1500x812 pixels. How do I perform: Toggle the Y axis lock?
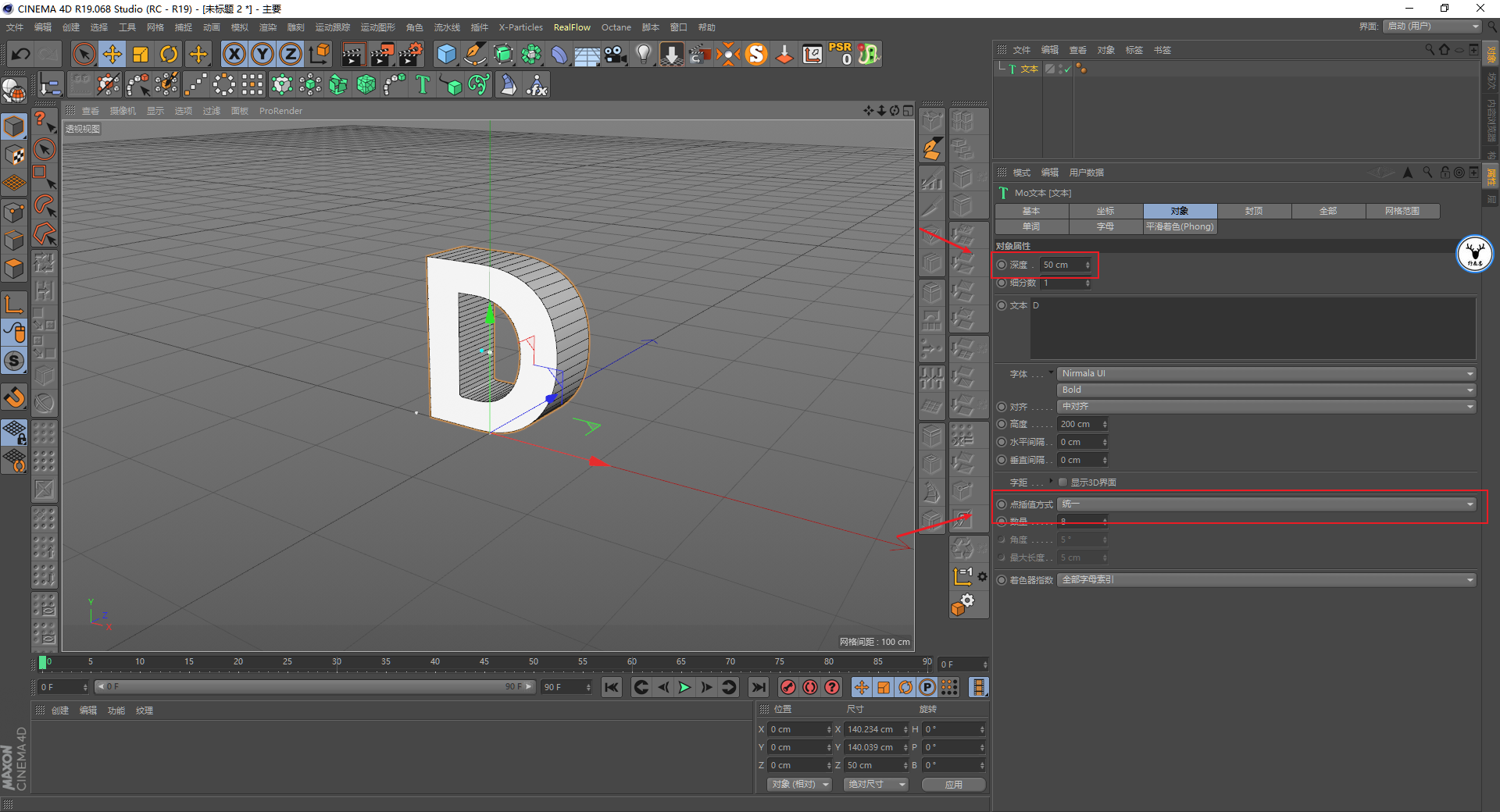pos(262,54)
